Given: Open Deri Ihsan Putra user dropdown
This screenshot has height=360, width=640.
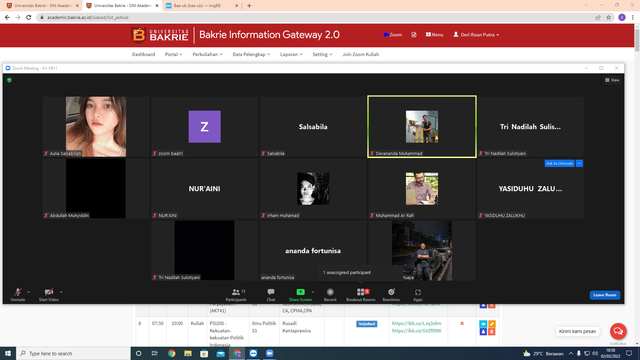Looking at the screenshot, I should click(x=476, y=35).
